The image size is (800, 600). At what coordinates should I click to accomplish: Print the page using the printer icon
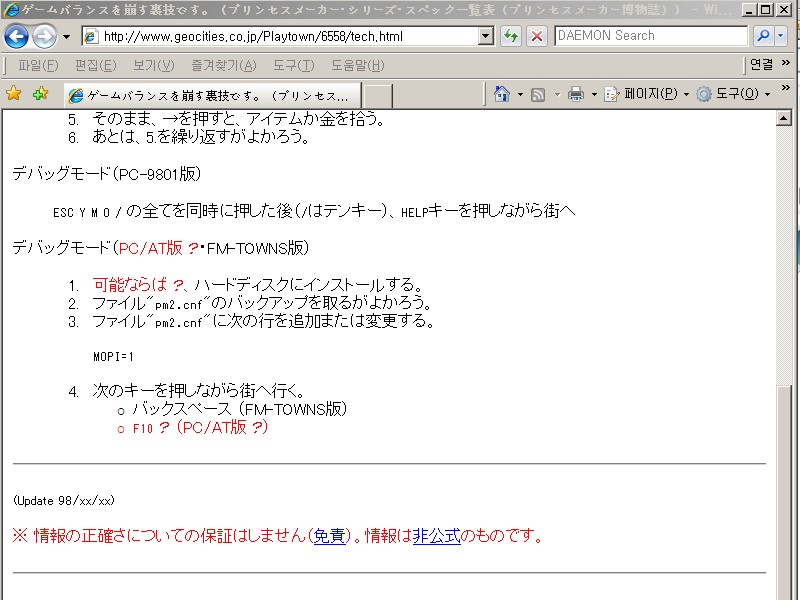(x=576, y=94)
